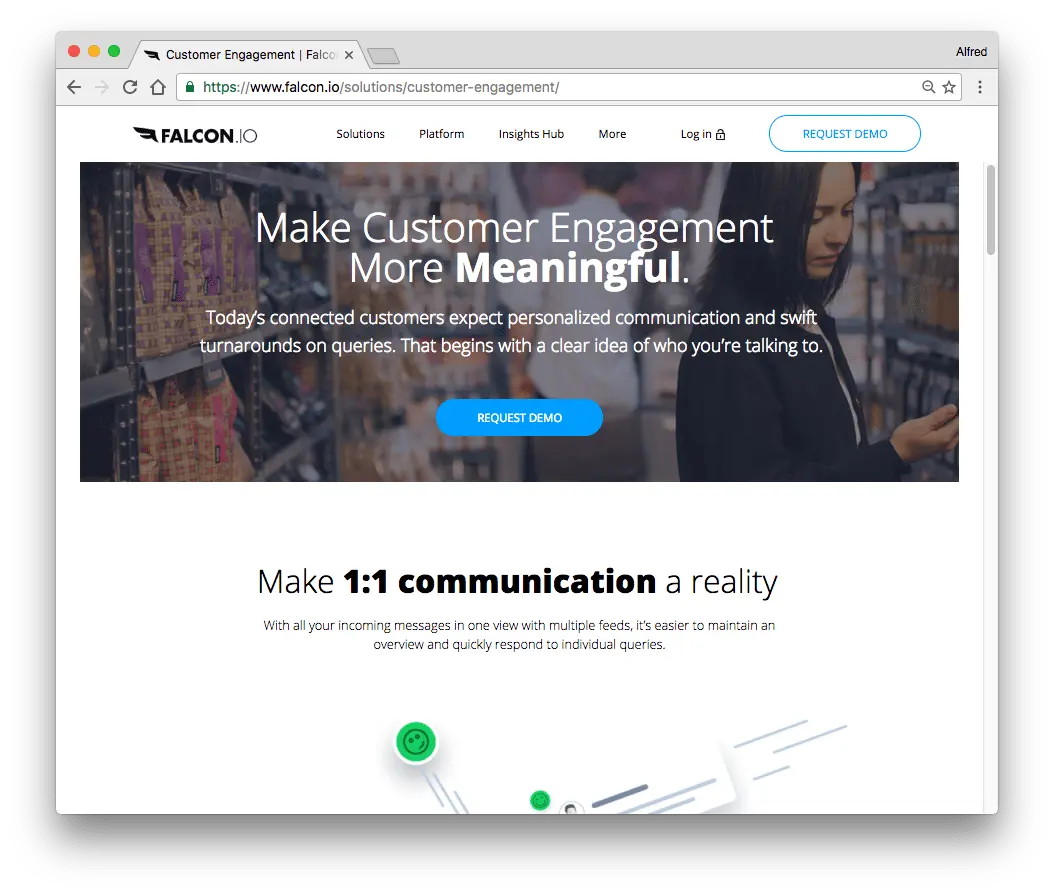1054x894 pixels.
Task: Reload the page with the refresh icon
Action: coord(130,87)
